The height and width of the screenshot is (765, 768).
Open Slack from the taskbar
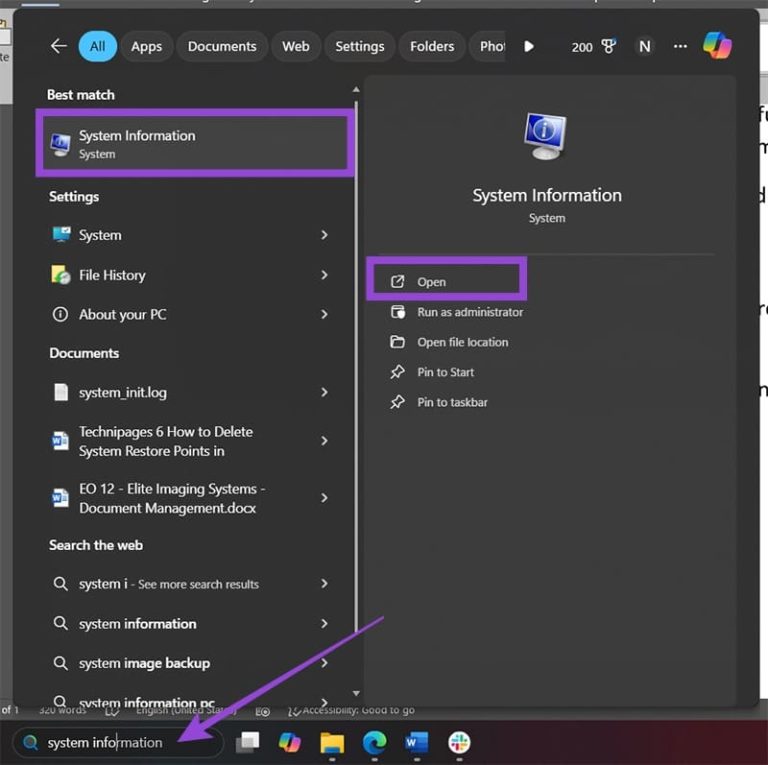(x=459, y=742)
